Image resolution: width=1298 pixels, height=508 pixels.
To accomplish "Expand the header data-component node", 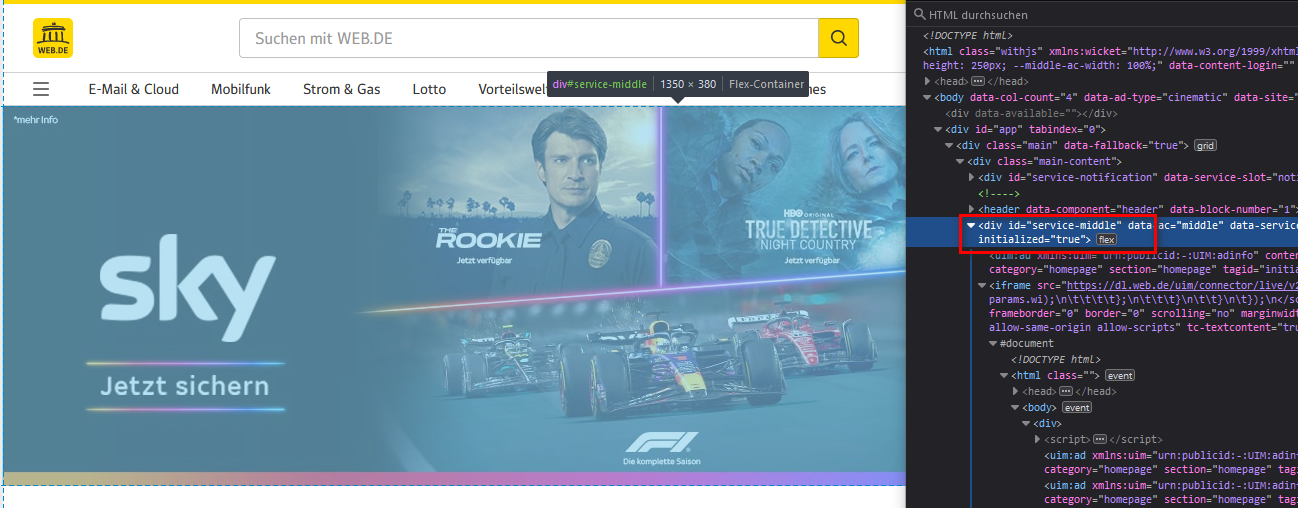I will pos(971,209).
